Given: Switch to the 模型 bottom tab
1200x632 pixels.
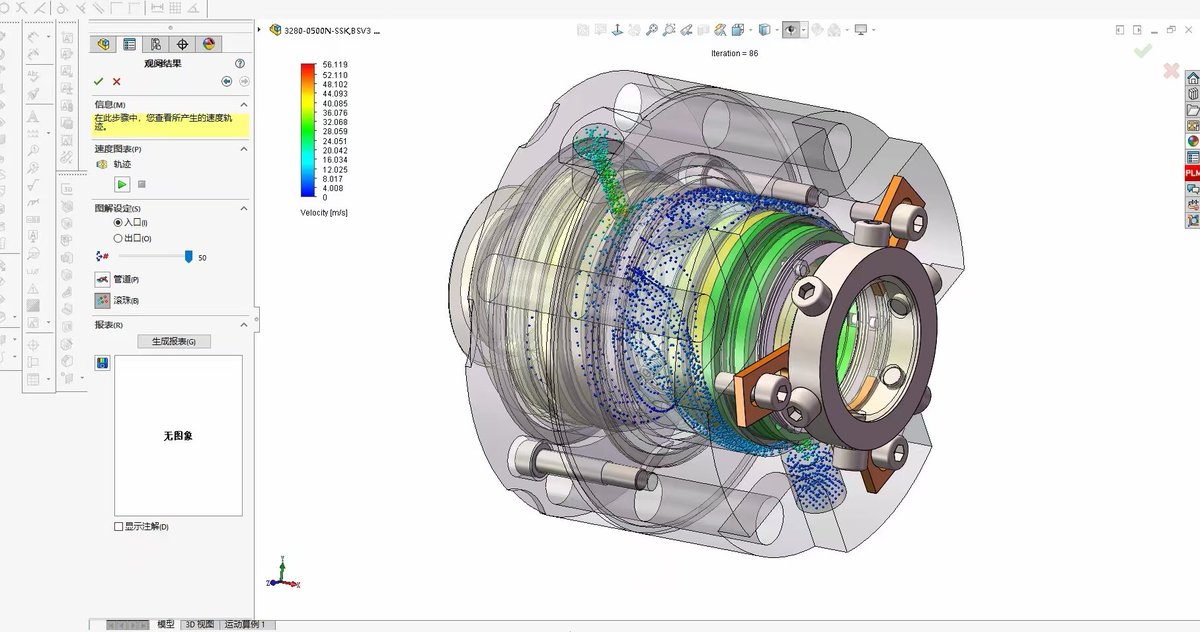Looking at the screenshot, I should point(166,625).
